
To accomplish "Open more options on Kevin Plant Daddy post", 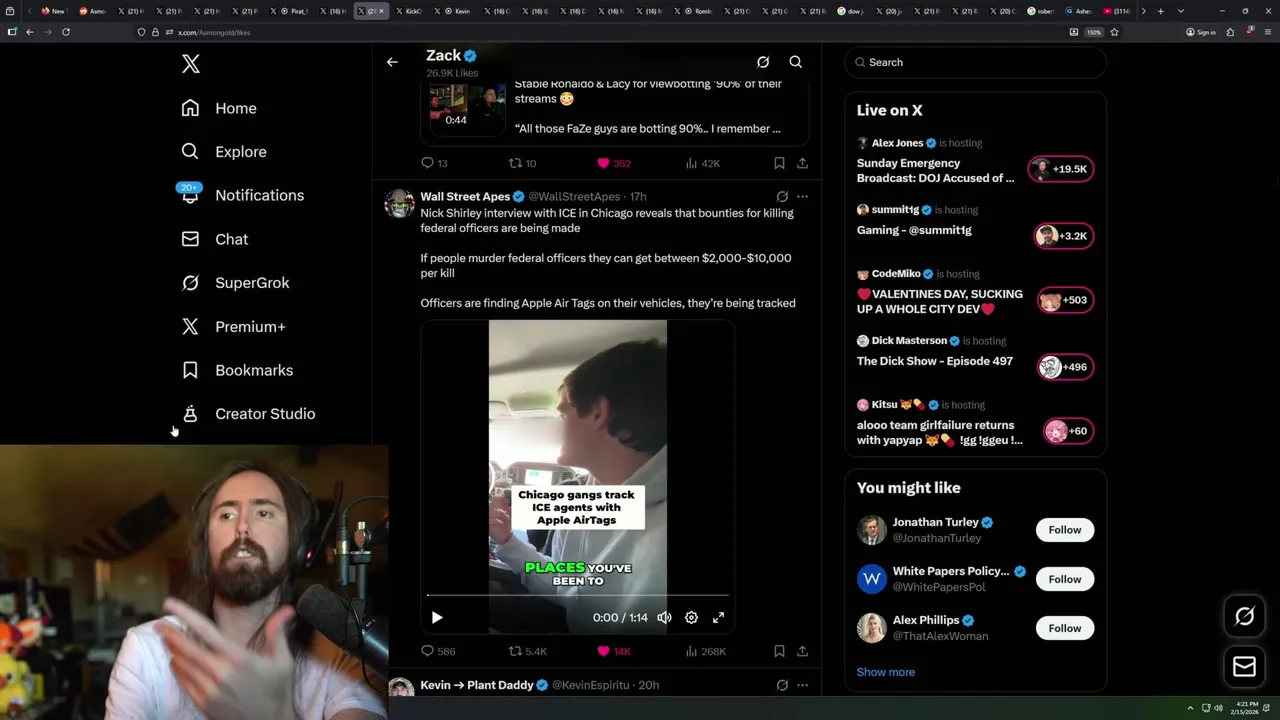I will (802, 685).
